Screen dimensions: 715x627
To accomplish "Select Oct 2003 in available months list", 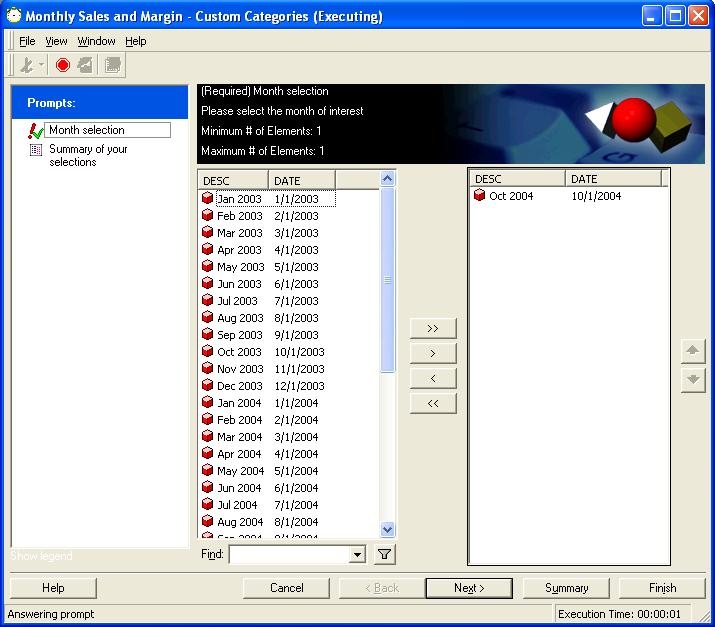I will [239, 352].
